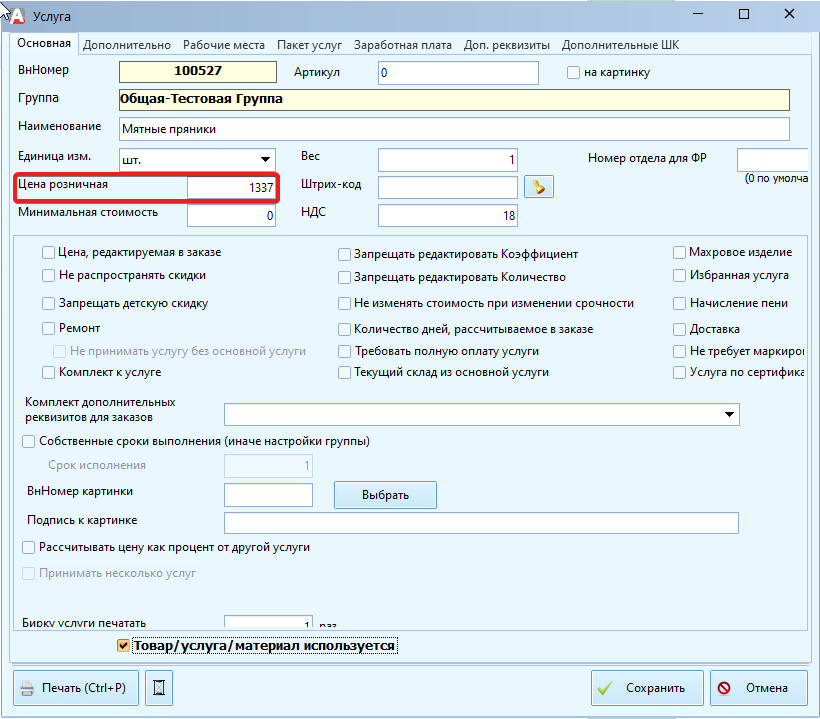
Task: Click the Вес input field
Action: pyautogui.click(x=448, y=159)
